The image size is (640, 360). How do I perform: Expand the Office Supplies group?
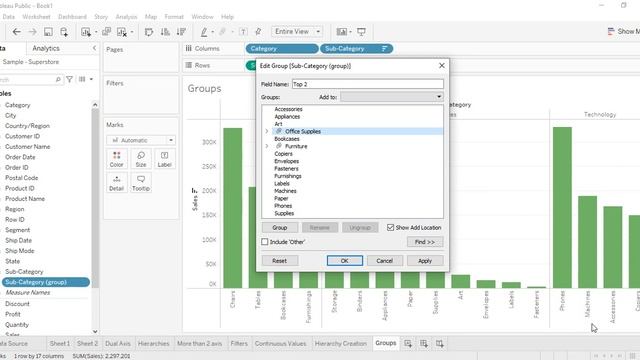tap(267, 131)
